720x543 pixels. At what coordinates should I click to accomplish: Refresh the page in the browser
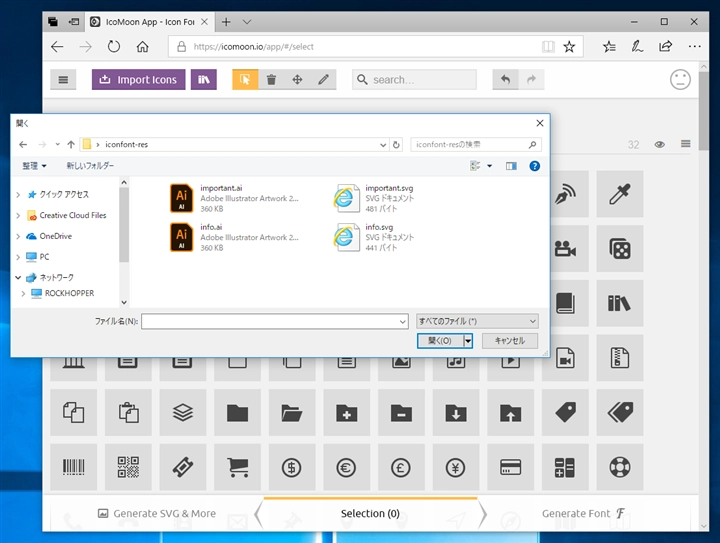point(113,46)
